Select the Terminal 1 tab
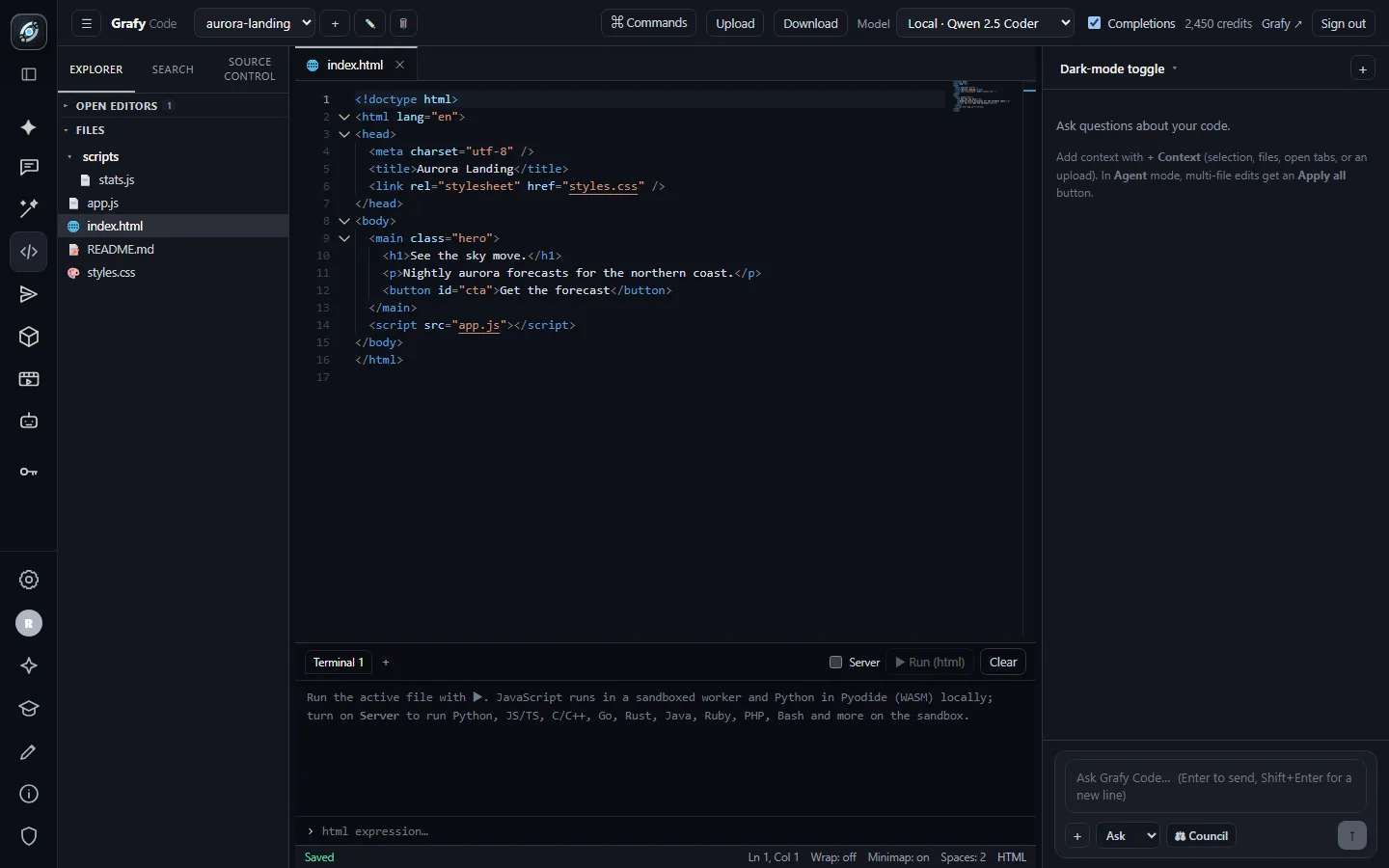The width and height of the screenshot is (1389, 868). pyautogui.click(x=338, y=663)
